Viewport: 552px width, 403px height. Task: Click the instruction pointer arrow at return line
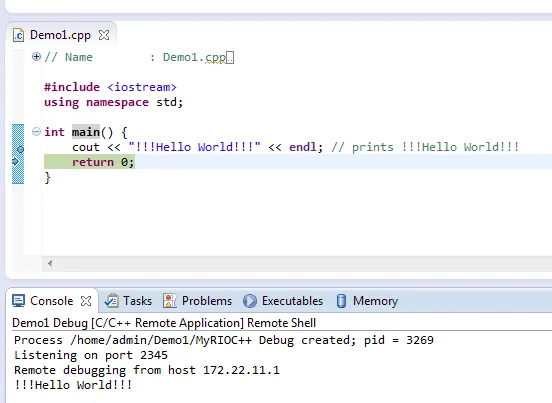16,162
